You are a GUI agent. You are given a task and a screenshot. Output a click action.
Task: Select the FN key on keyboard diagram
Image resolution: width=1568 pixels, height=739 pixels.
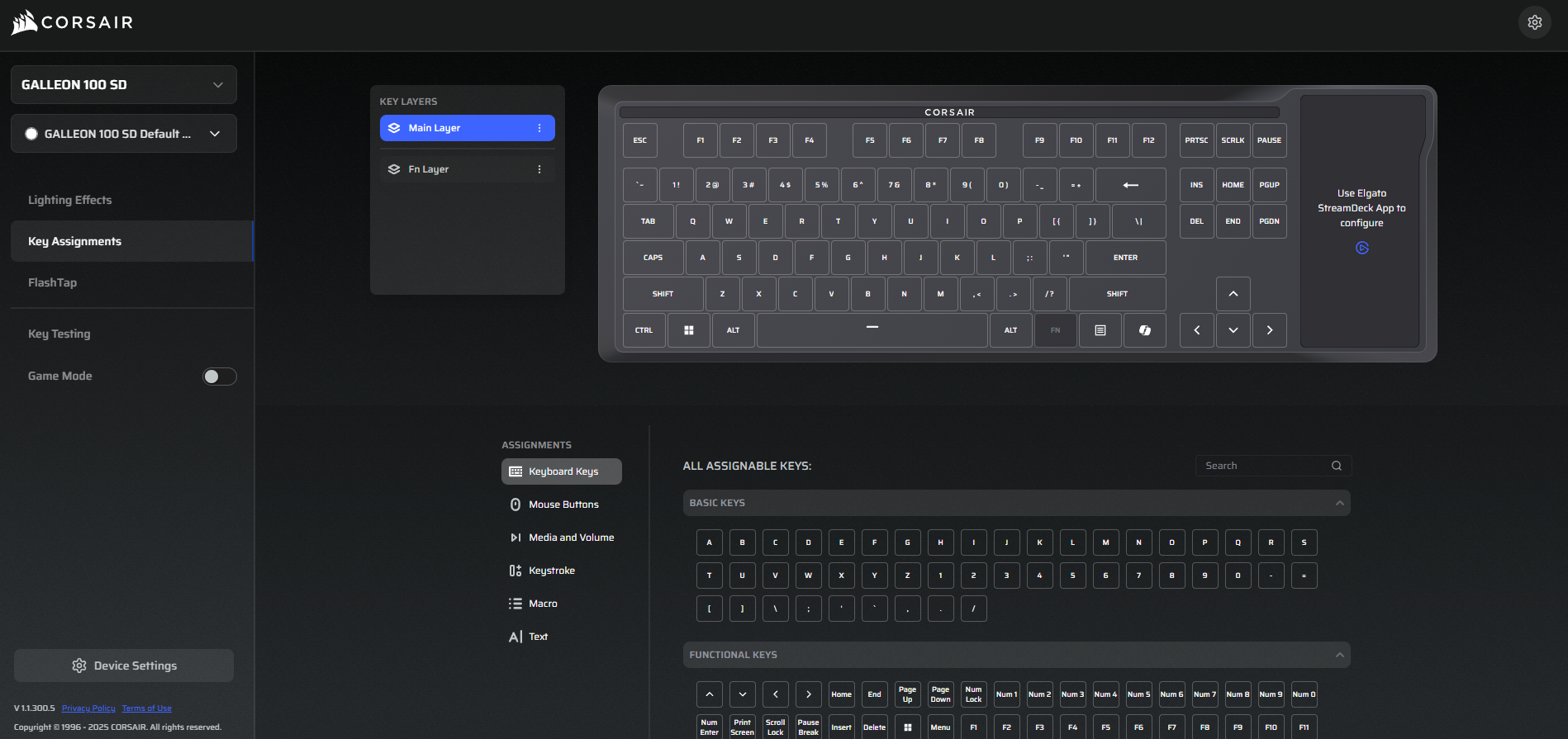pos(1055,330)
